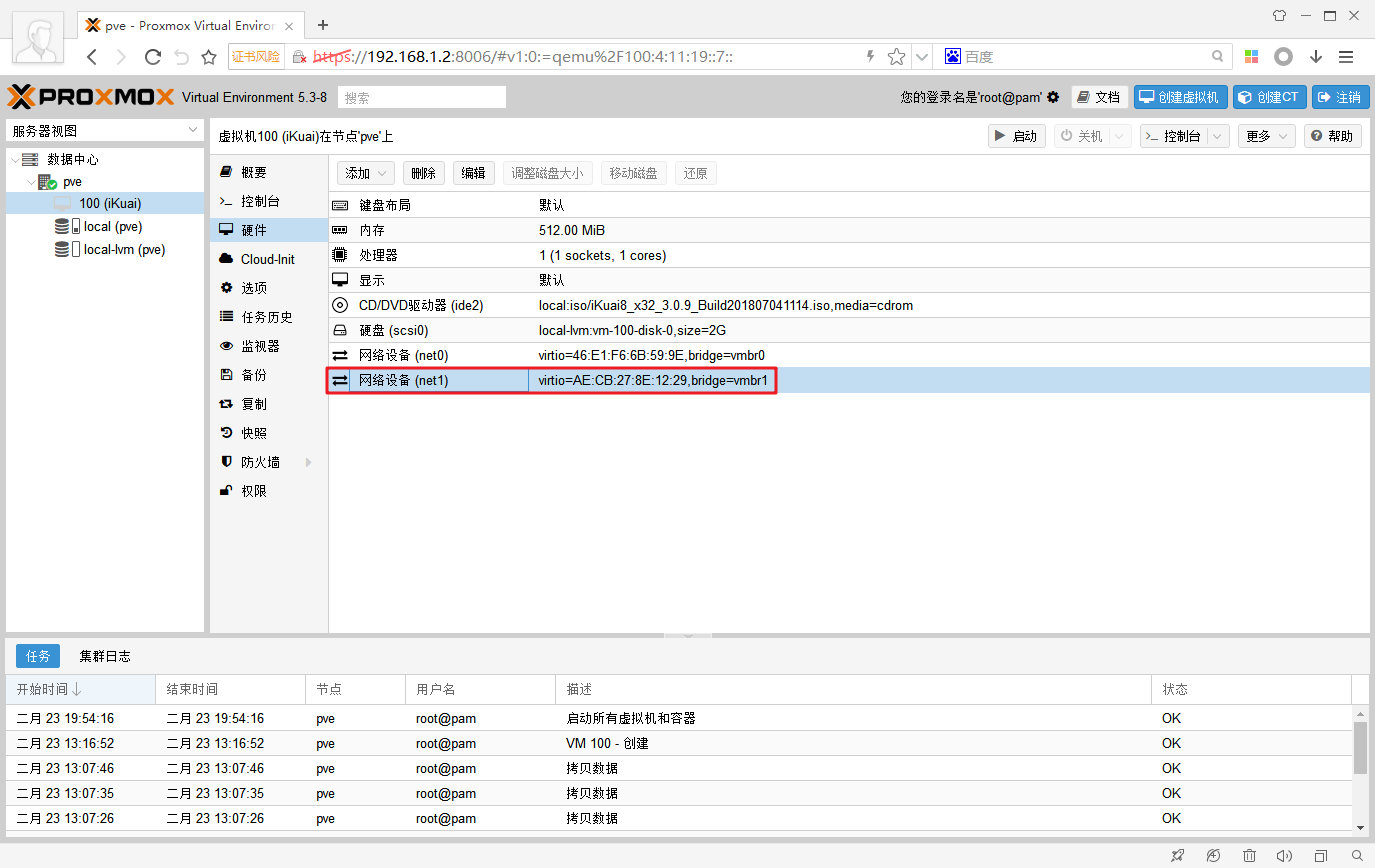Collapse the pve node arrow

[x=32, y=183]
